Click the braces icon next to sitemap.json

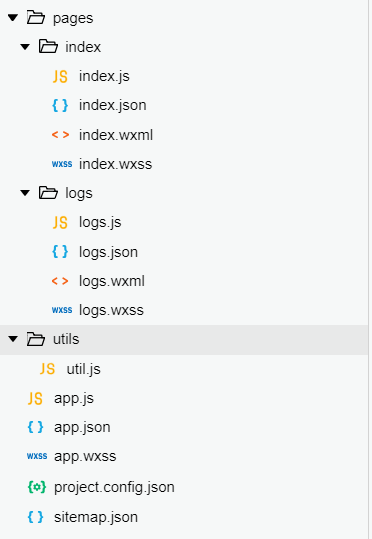coord(36,517)
